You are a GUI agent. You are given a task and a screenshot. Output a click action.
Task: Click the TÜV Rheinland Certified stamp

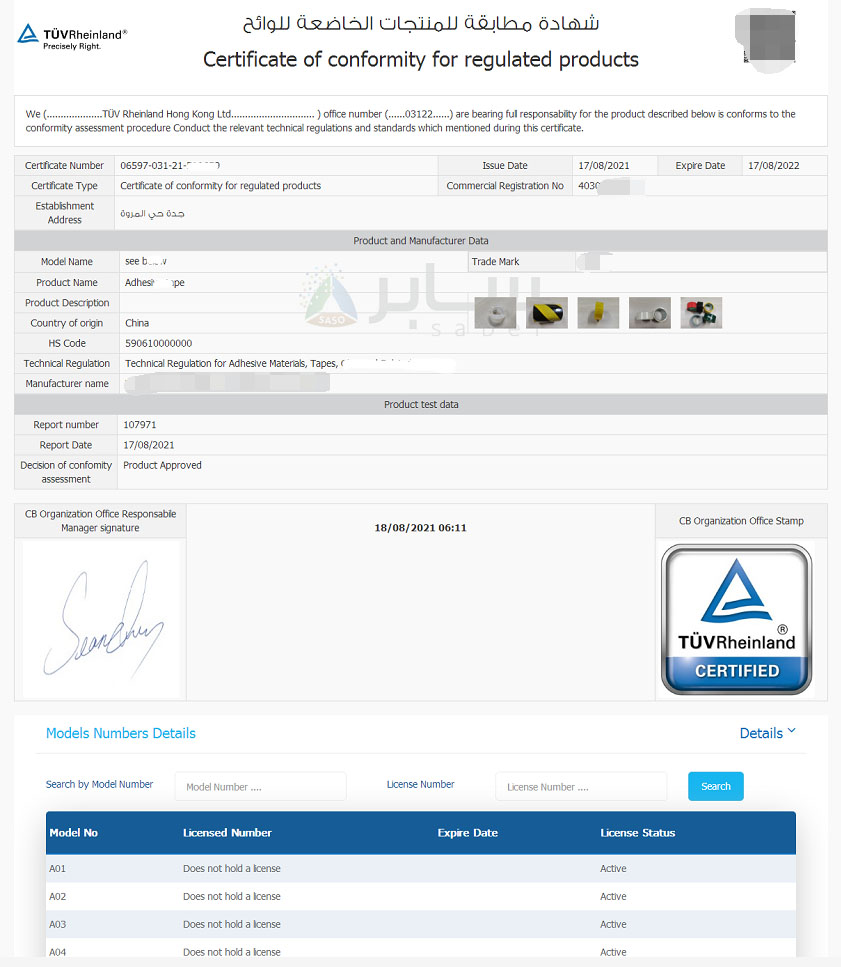pyautogui.click(x=736, y=619)
